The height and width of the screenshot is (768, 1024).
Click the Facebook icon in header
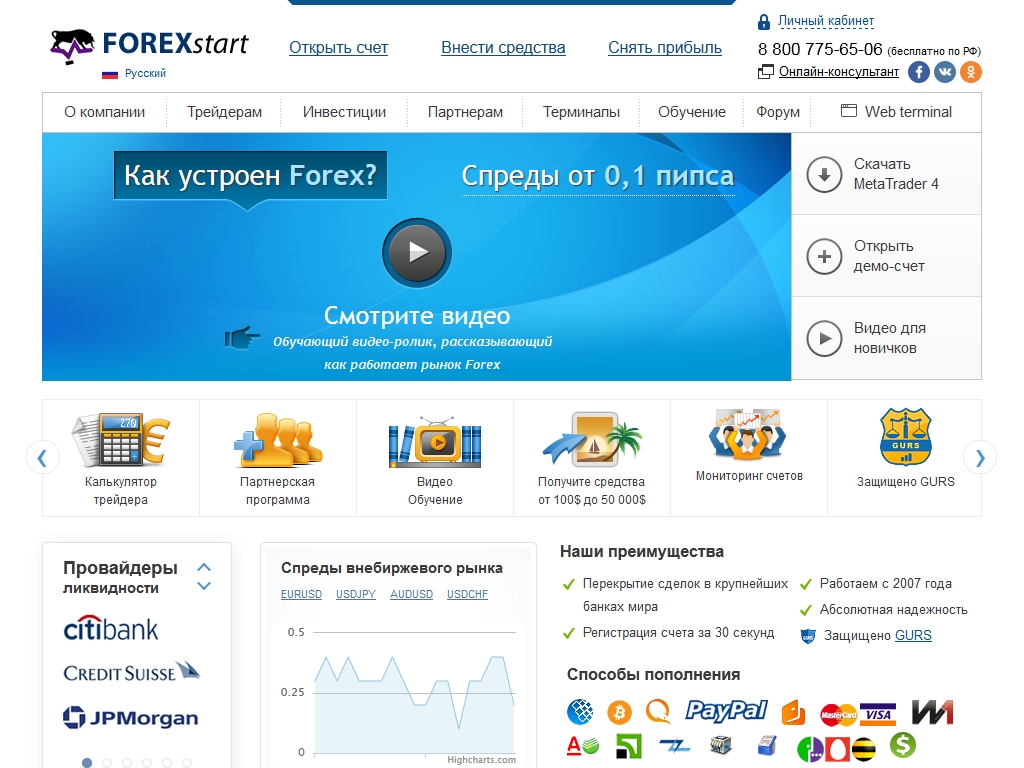pyautogui.click(x=919, y=72)
